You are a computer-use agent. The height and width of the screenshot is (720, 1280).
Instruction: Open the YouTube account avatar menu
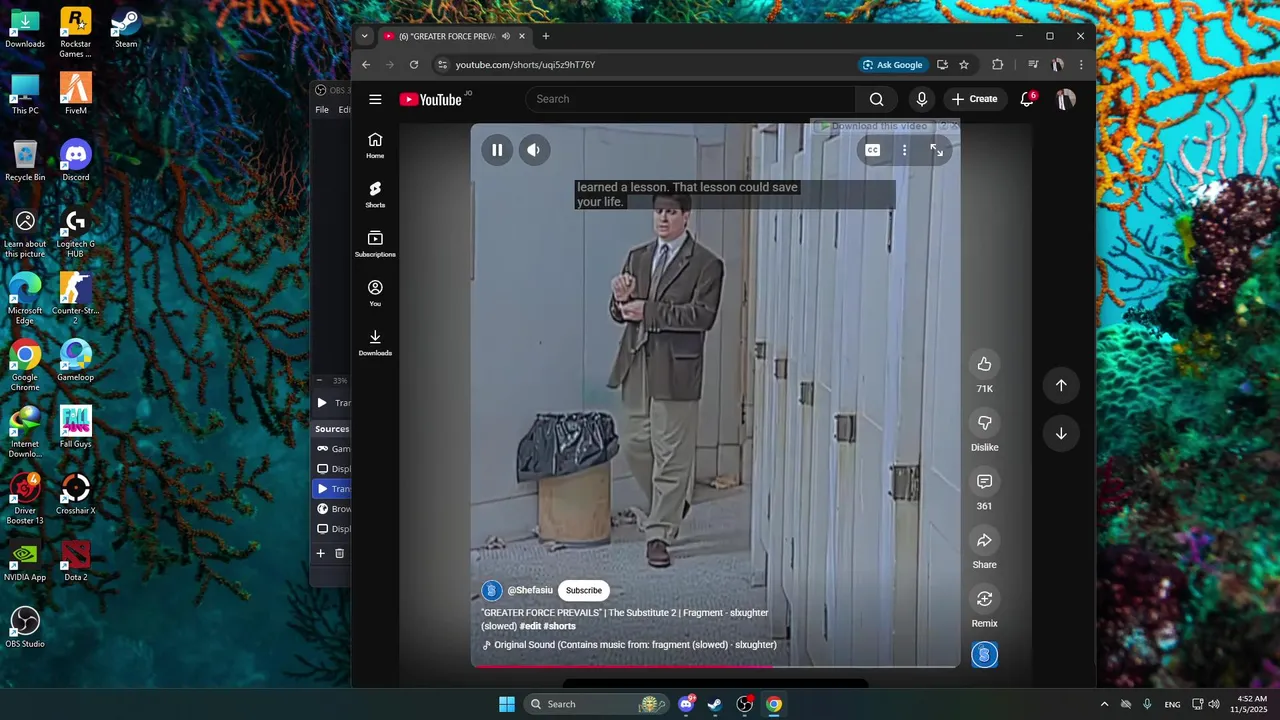click(1066, 99)
